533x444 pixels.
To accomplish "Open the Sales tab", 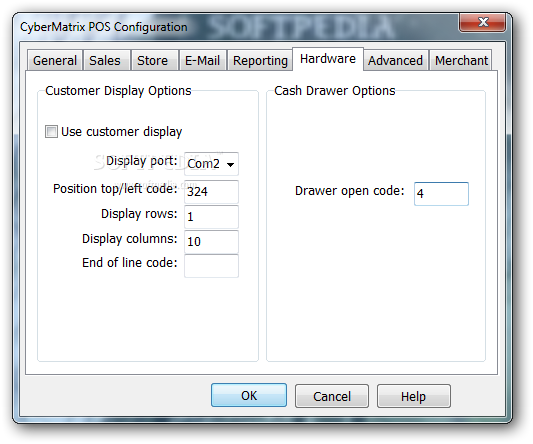I will pyautogui.click(x=106, y=61).
